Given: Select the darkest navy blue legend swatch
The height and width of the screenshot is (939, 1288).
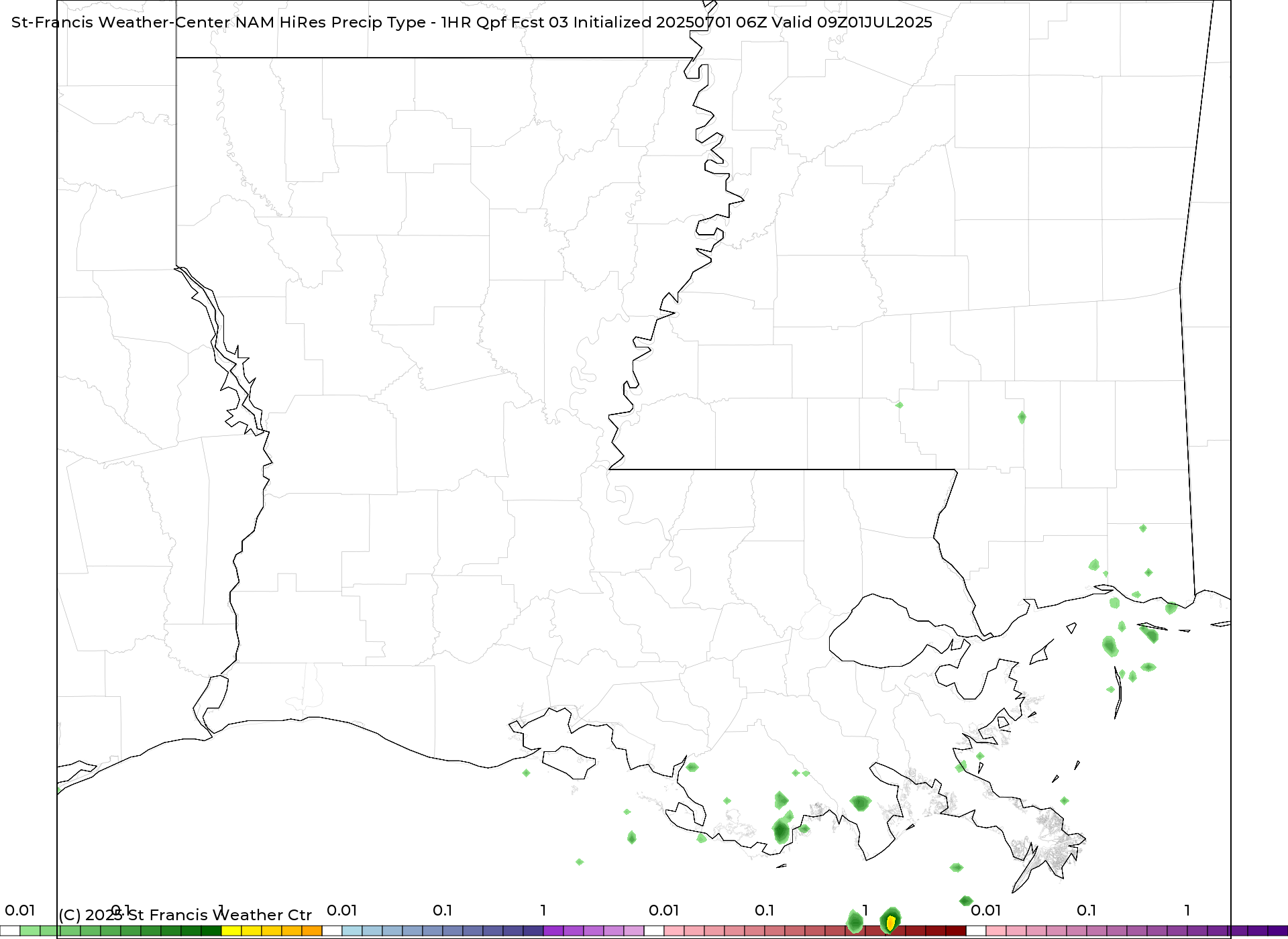Looking at the screenshot, I should coord(533,931).
